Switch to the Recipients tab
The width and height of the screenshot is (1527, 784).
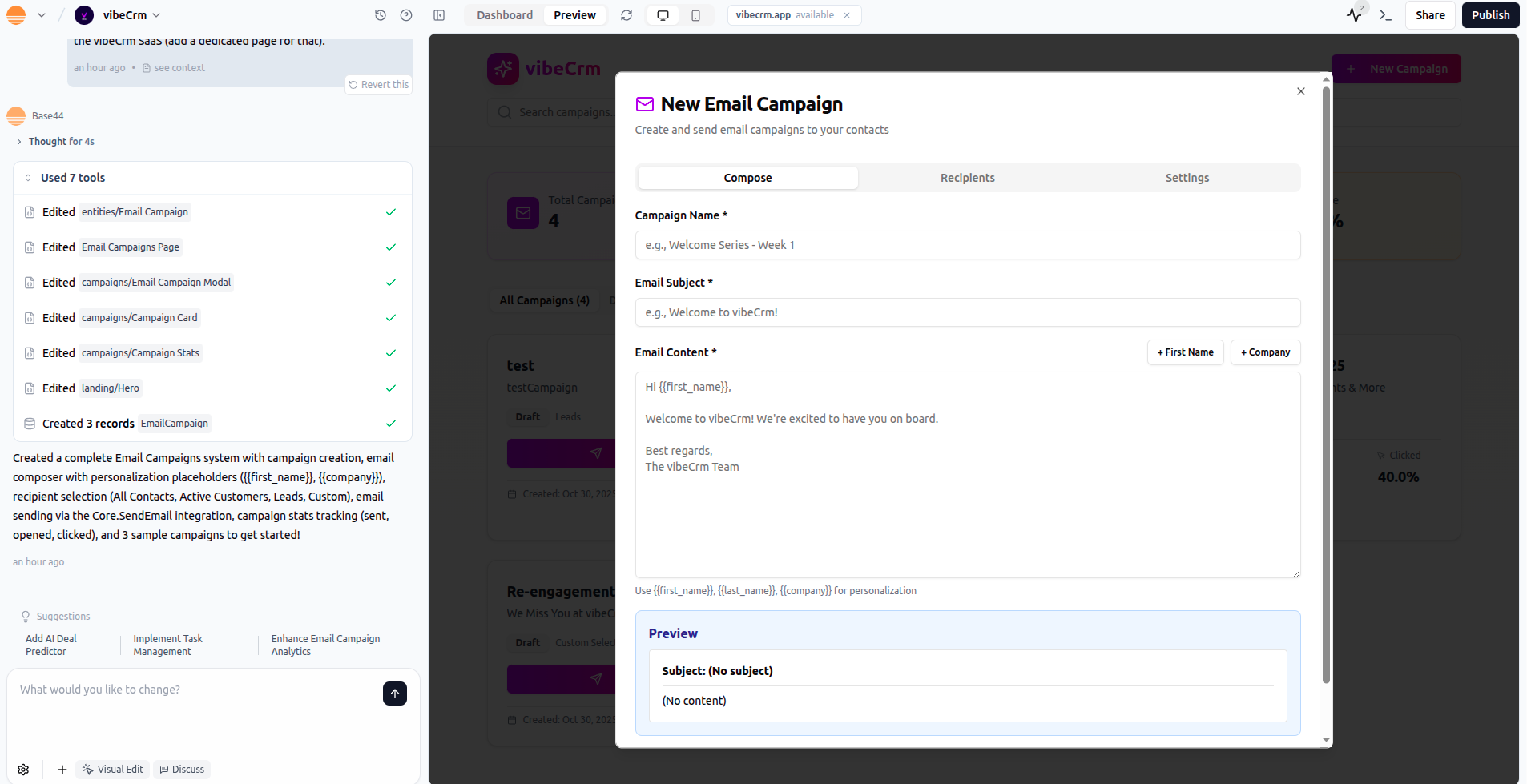967,178
